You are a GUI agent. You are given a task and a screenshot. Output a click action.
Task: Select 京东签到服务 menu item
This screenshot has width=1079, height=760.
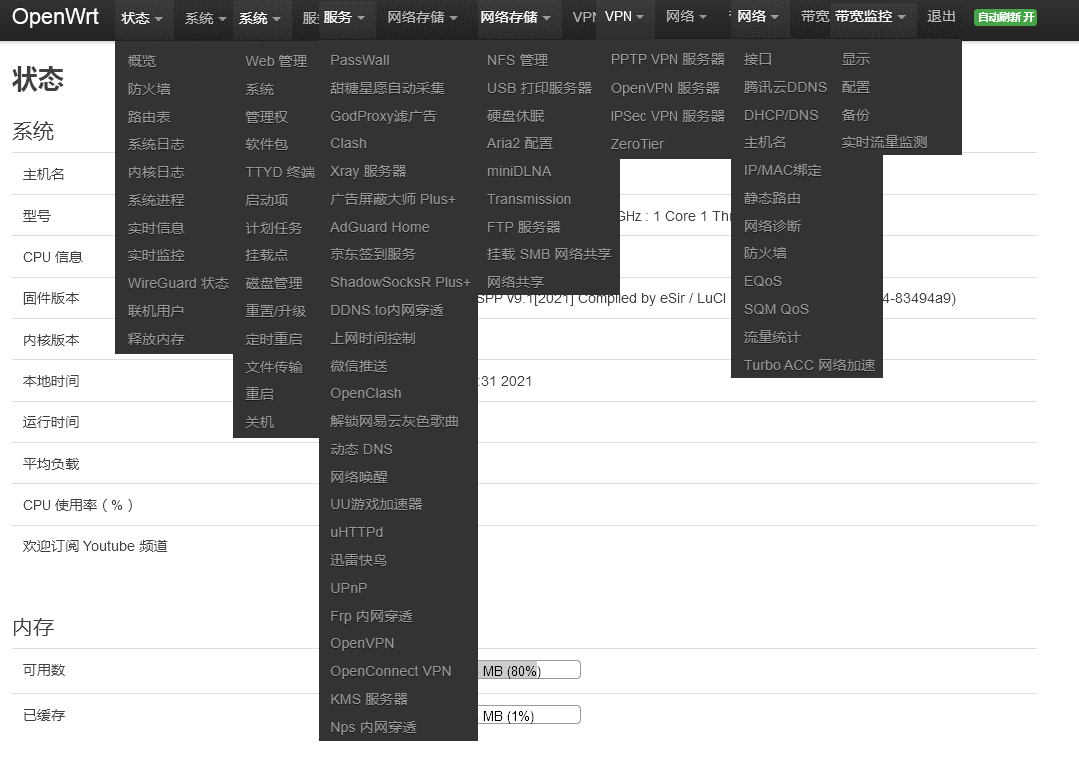click(x=373, y=255)
